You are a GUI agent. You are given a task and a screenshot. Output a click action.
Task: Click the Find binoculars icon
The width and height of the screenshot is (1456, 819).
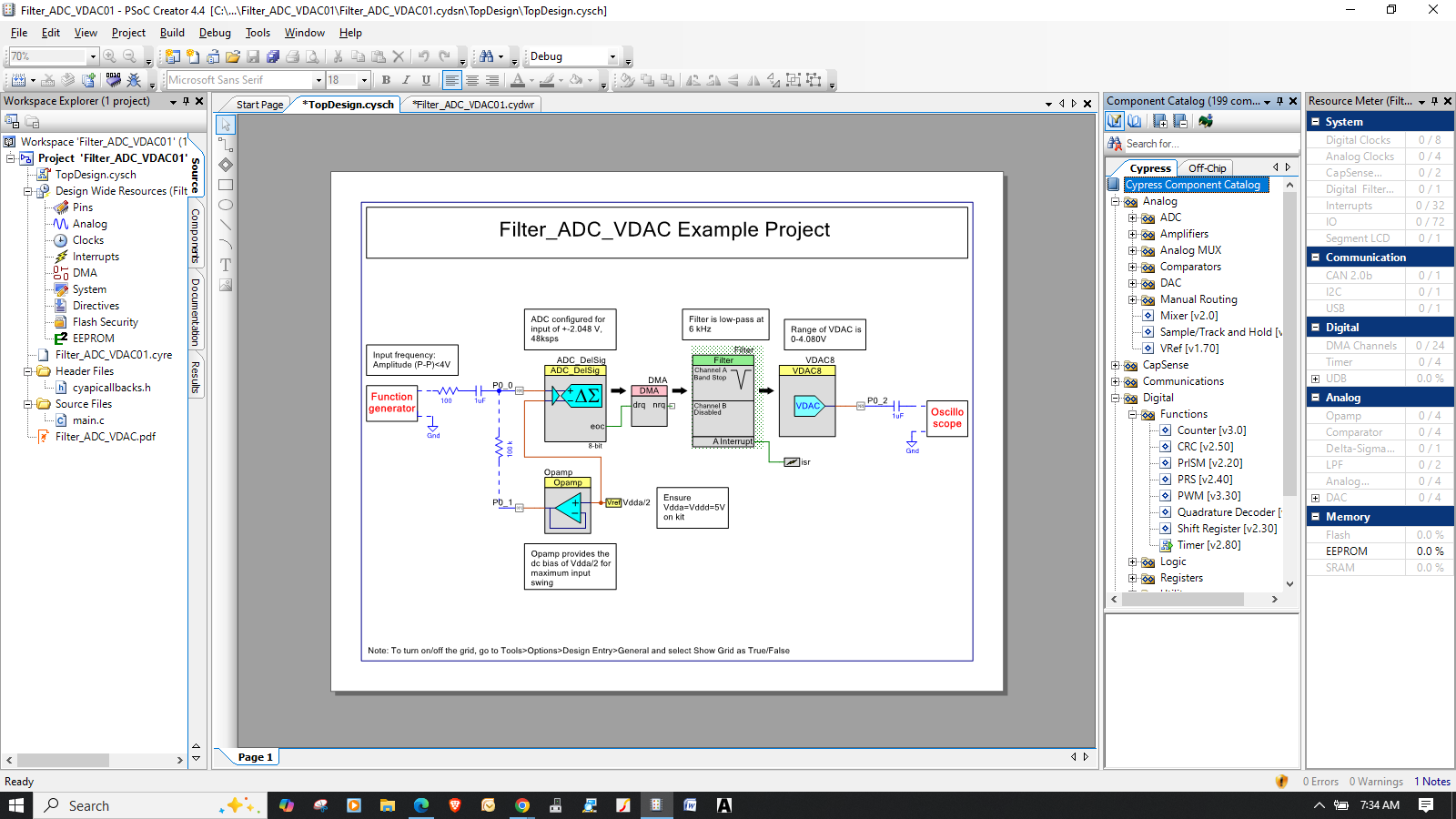(x=487, y=56)
